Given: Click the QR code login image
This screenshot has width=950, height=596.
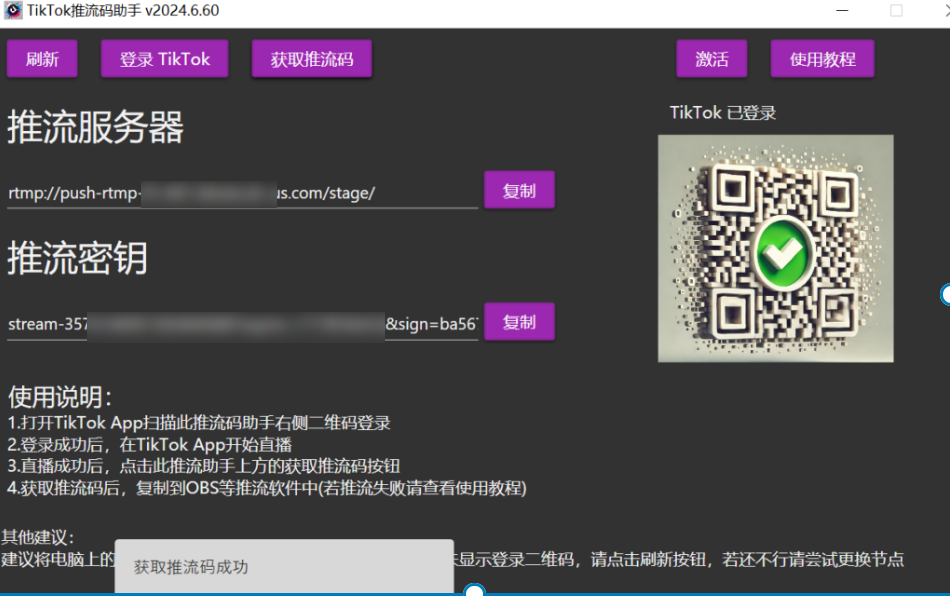Looking at the screenshot, I should click(776, 248).
